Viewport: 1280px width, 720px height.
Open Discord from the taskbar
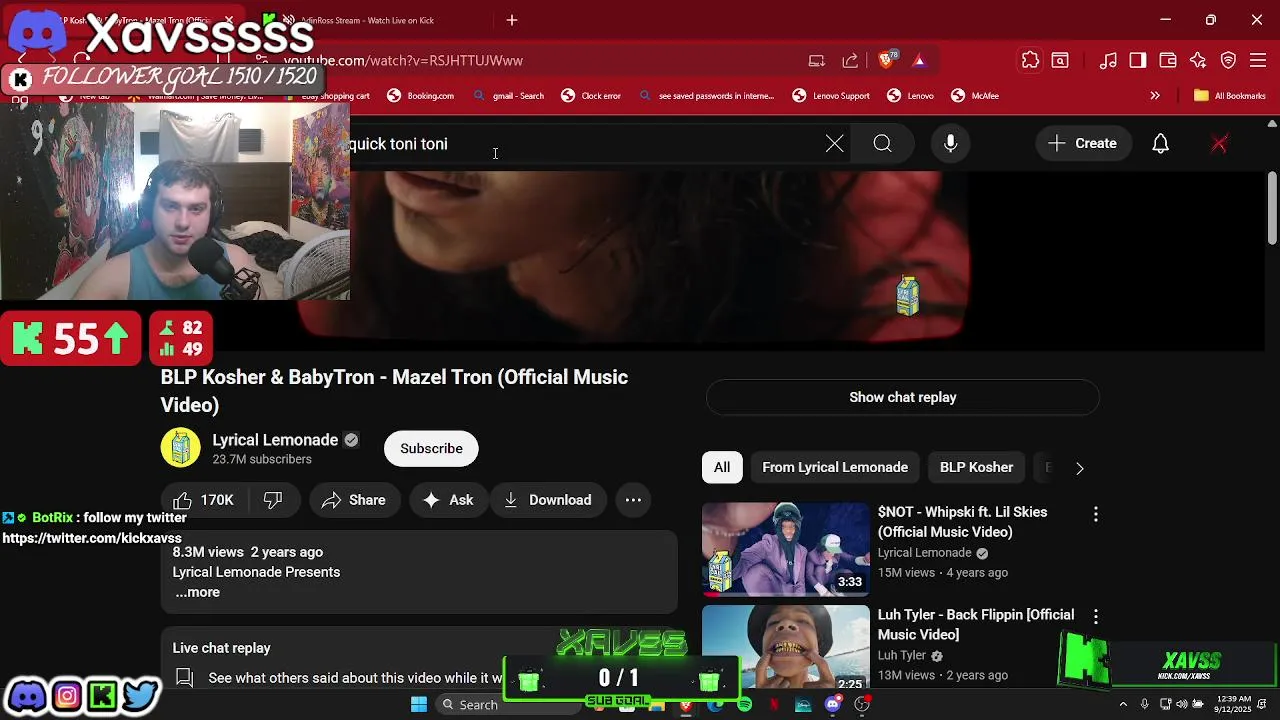click(832, 705)
